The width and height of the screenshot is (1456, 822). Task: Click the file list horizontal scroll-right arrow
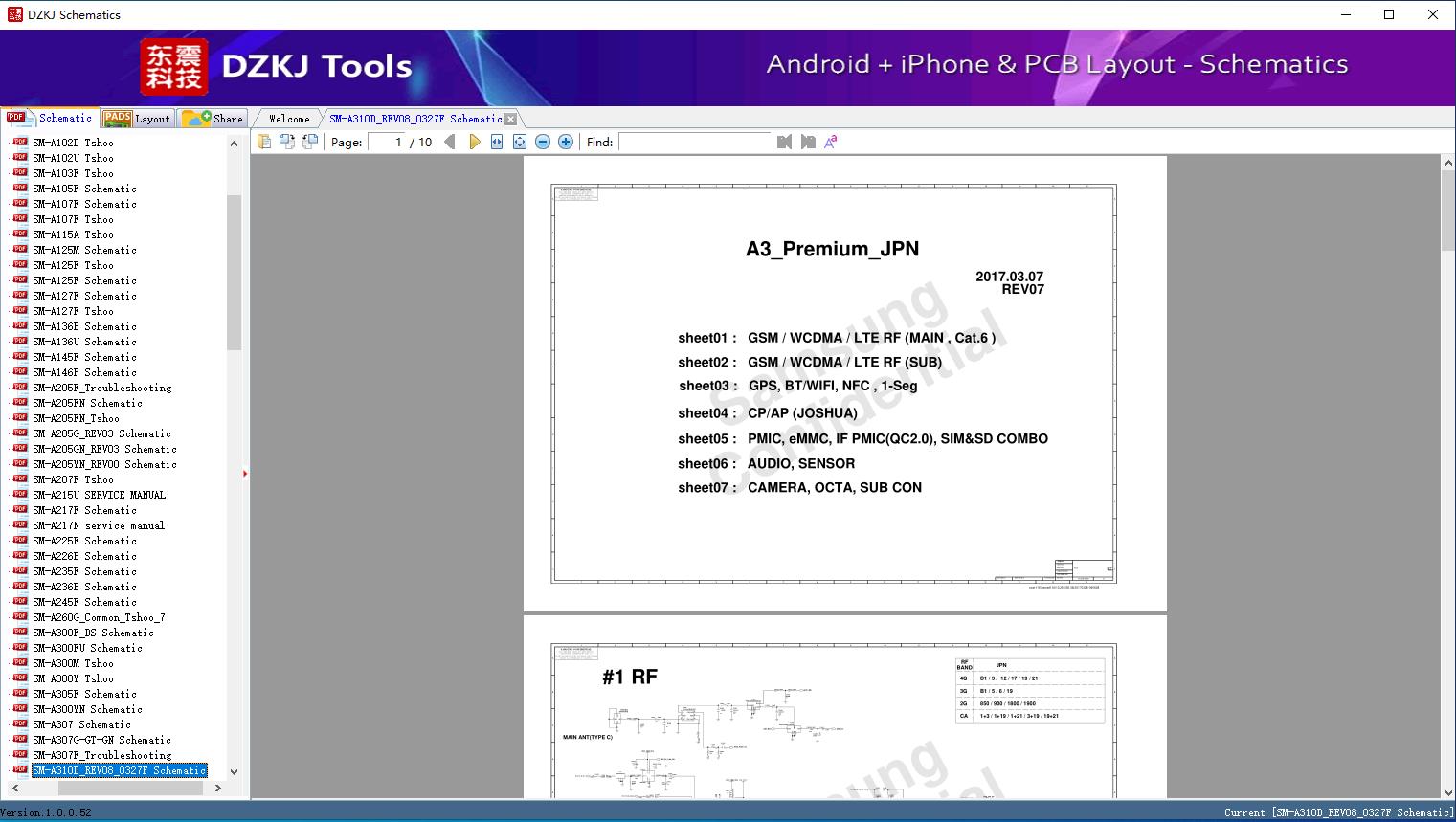(218, 789)
